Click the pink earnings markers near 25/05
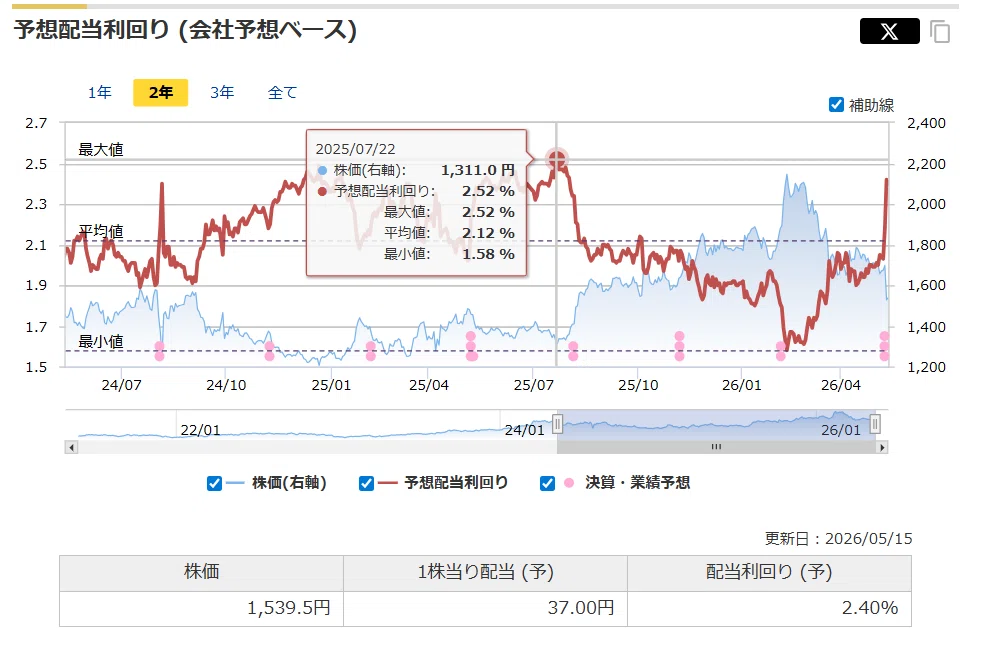988x668 pixels. click(x=471, y=347)
